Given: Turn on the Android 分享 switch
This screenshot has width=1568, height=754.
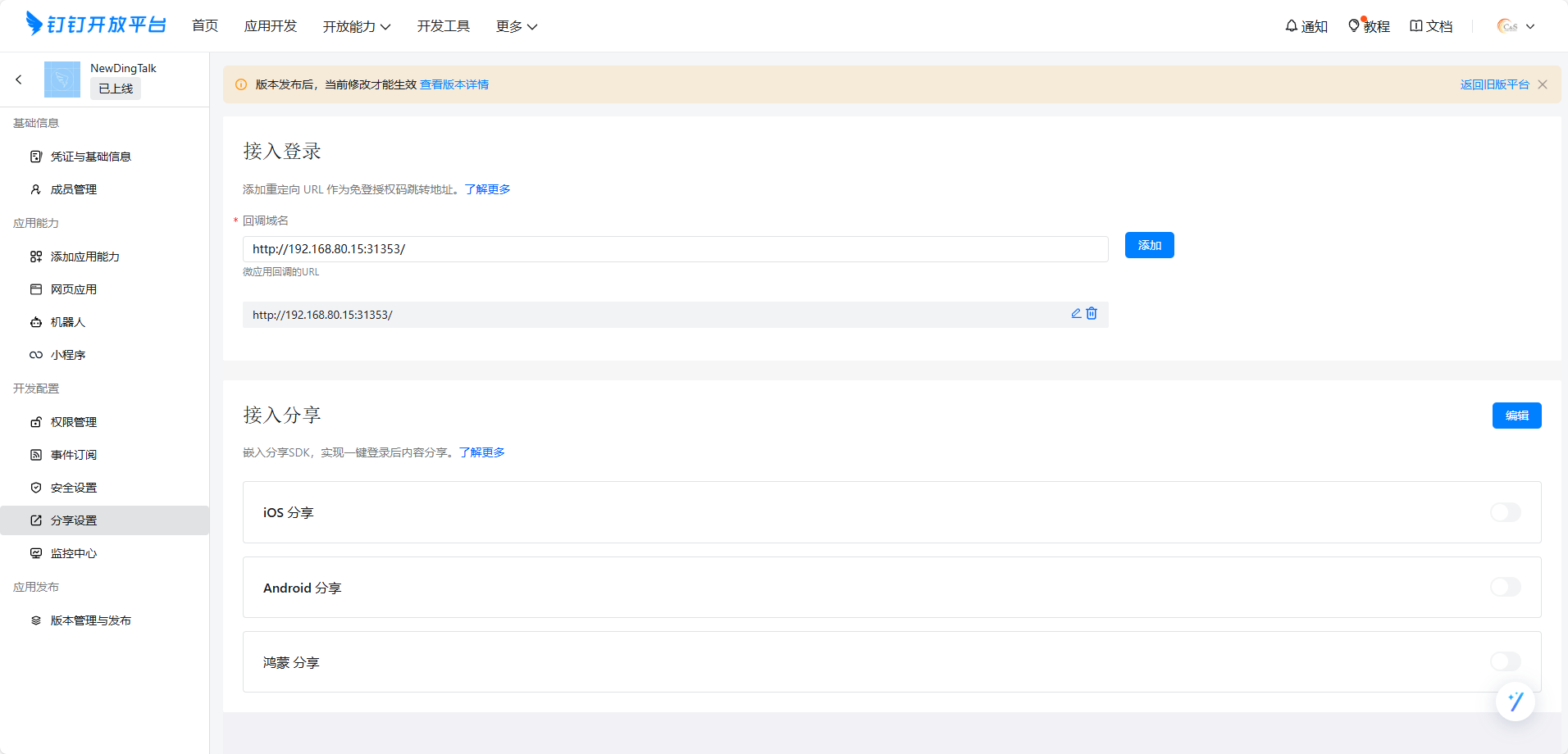Looking at the screenshot, I should 1505,587.
